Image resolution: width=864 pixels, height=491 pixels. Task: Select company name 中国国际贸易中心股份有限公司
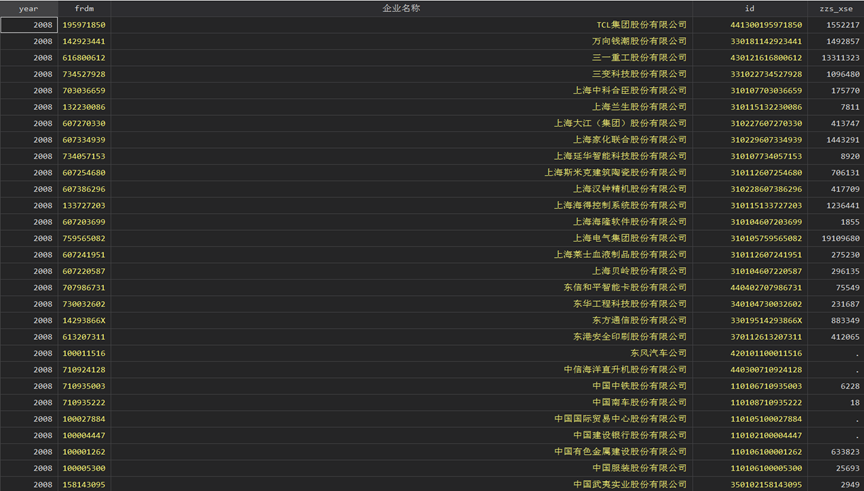pos(620,419)
